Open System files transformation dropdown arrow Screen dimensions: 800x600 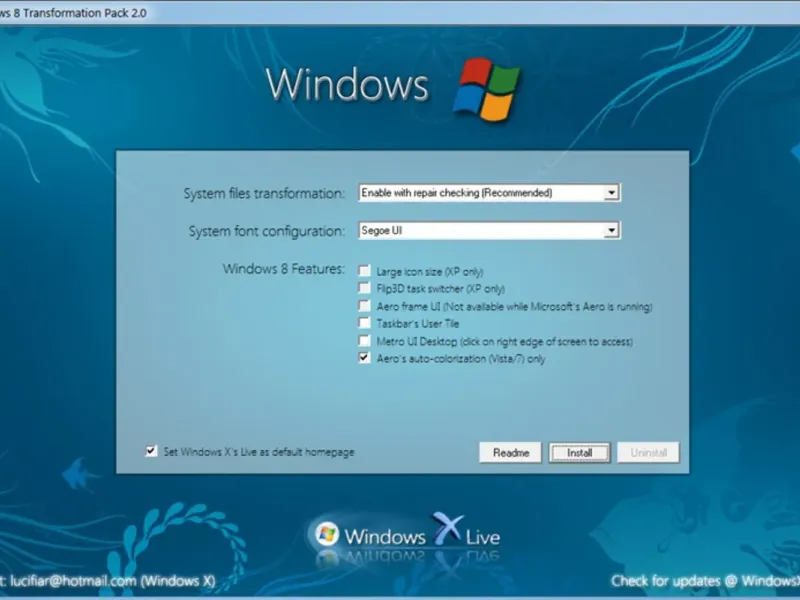pyautogui.click(x=611, y=193)
